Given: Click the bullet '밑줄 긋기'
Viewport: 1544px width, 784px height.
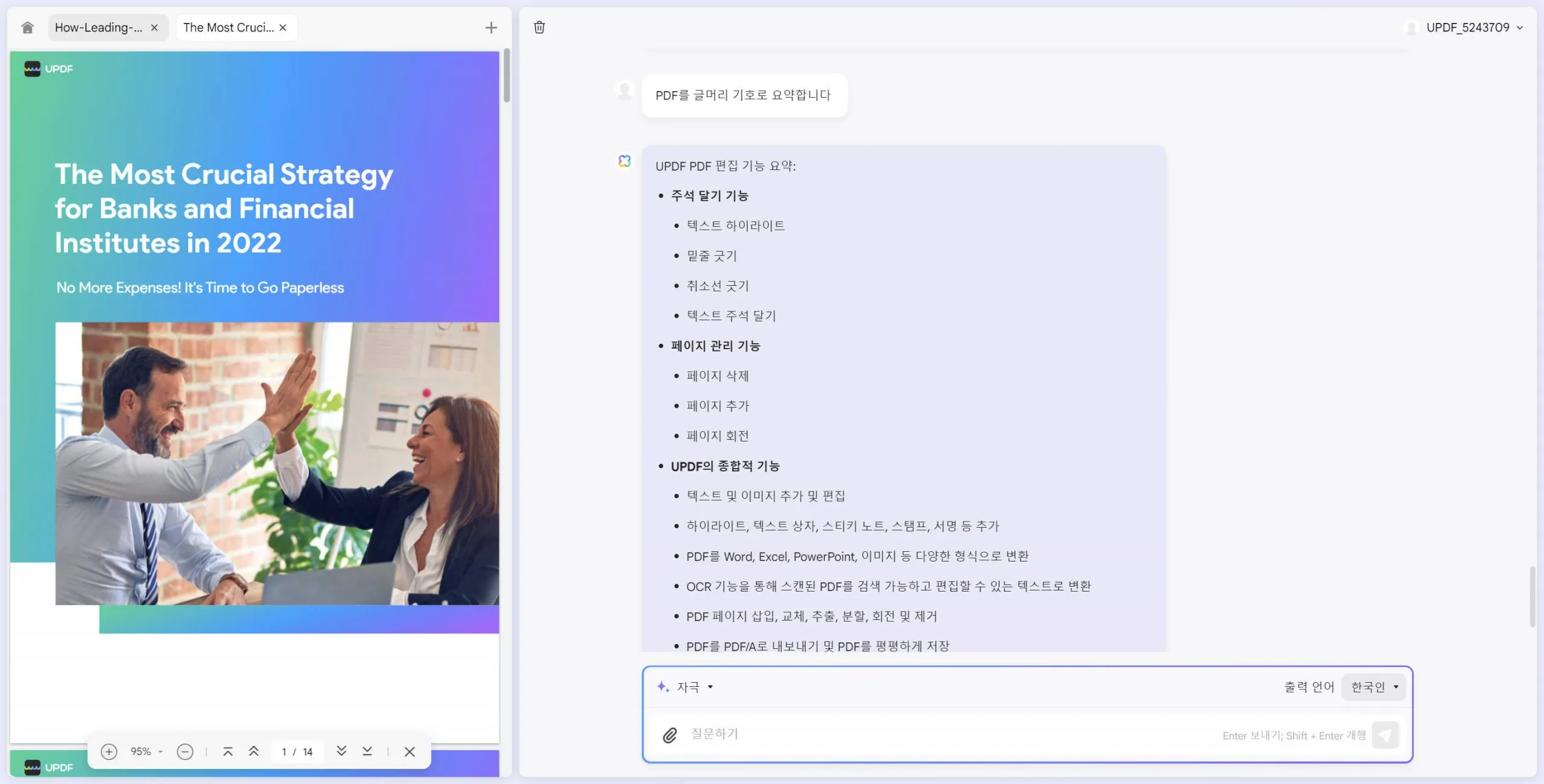Looking at the screenshot, I should 712,256.
